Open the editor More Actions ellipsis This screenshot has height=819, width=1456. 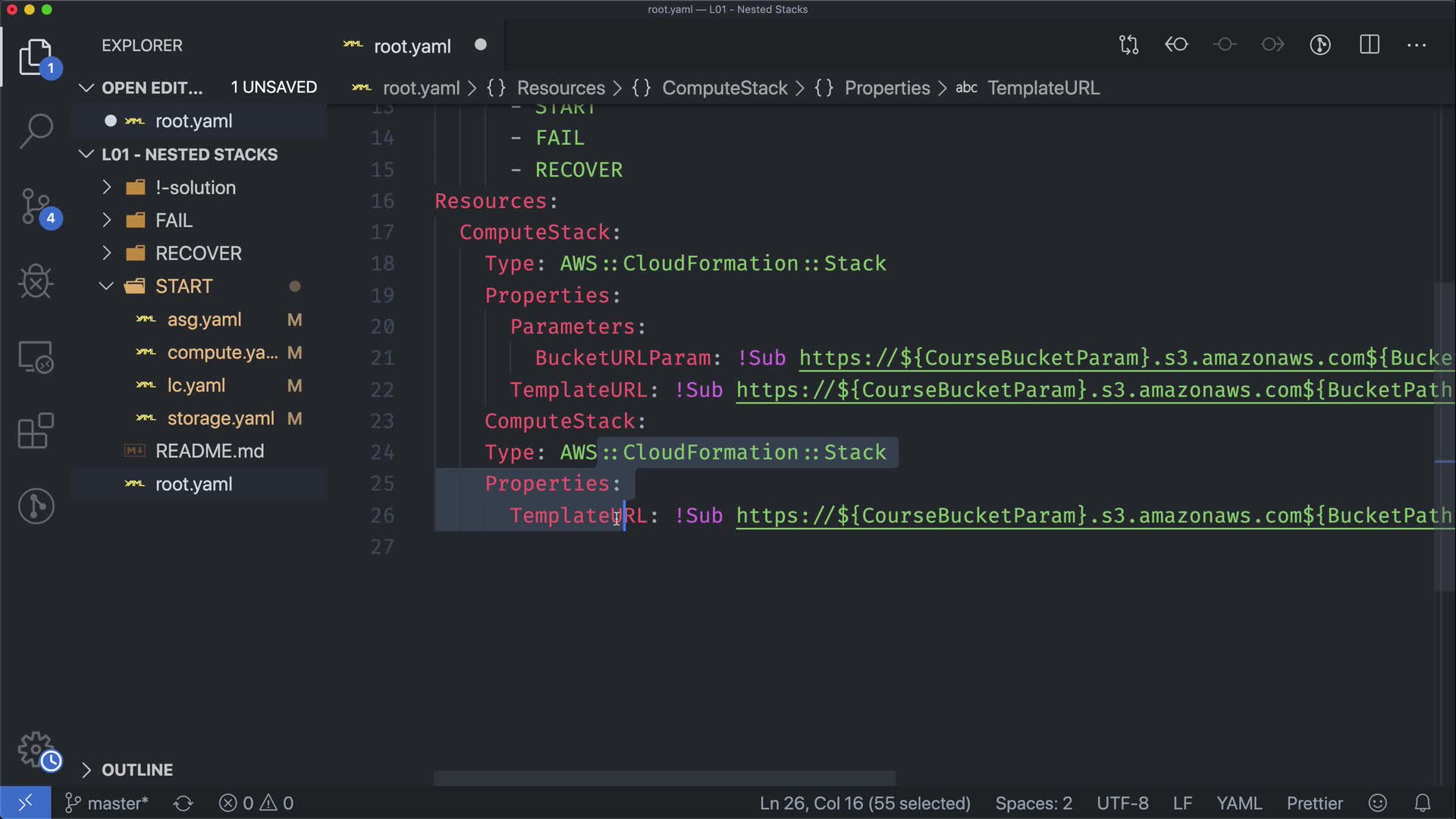[1417, 45]
